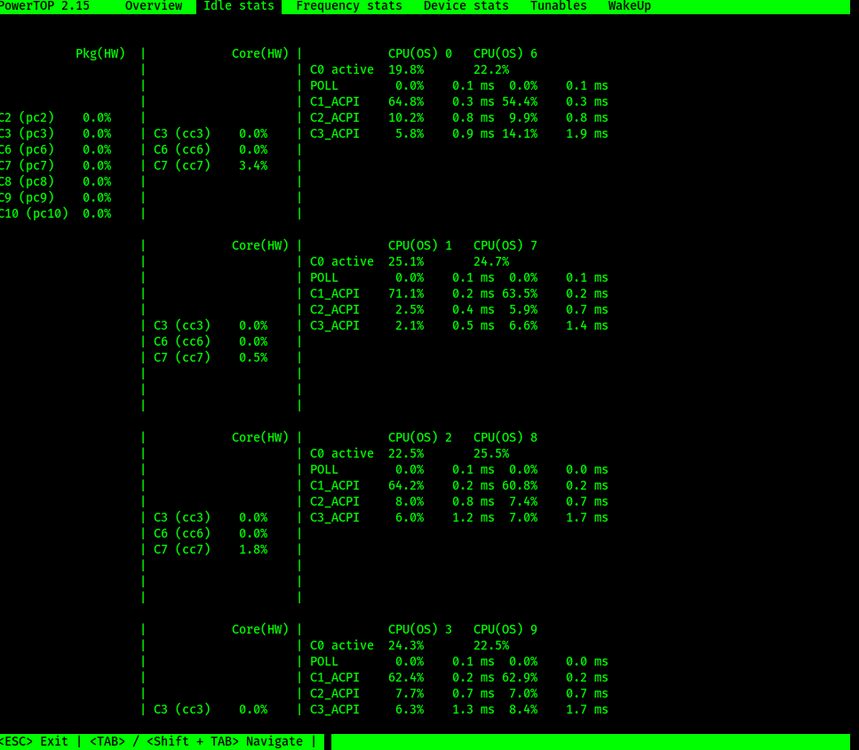Click the 62.4% C1_ACPI value
859x750 pixels.
(x=406, y=678)
